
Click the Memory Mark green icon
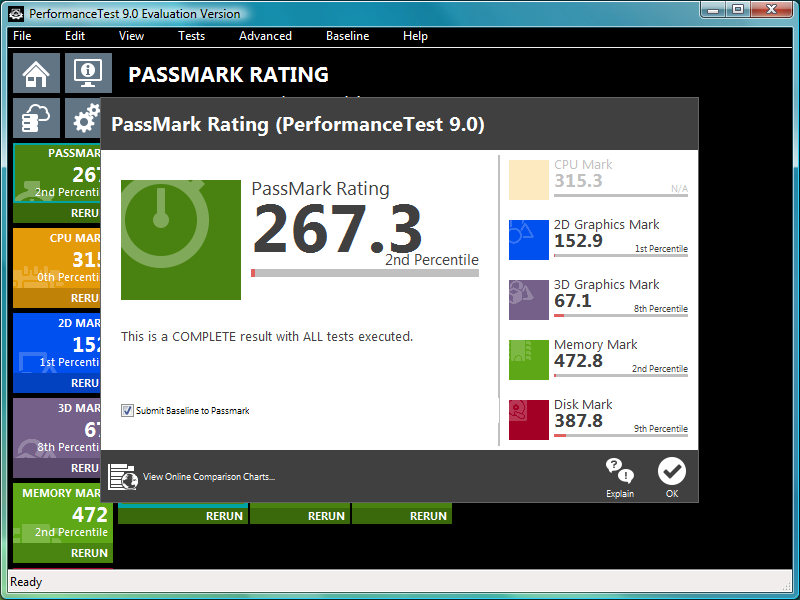529,360
